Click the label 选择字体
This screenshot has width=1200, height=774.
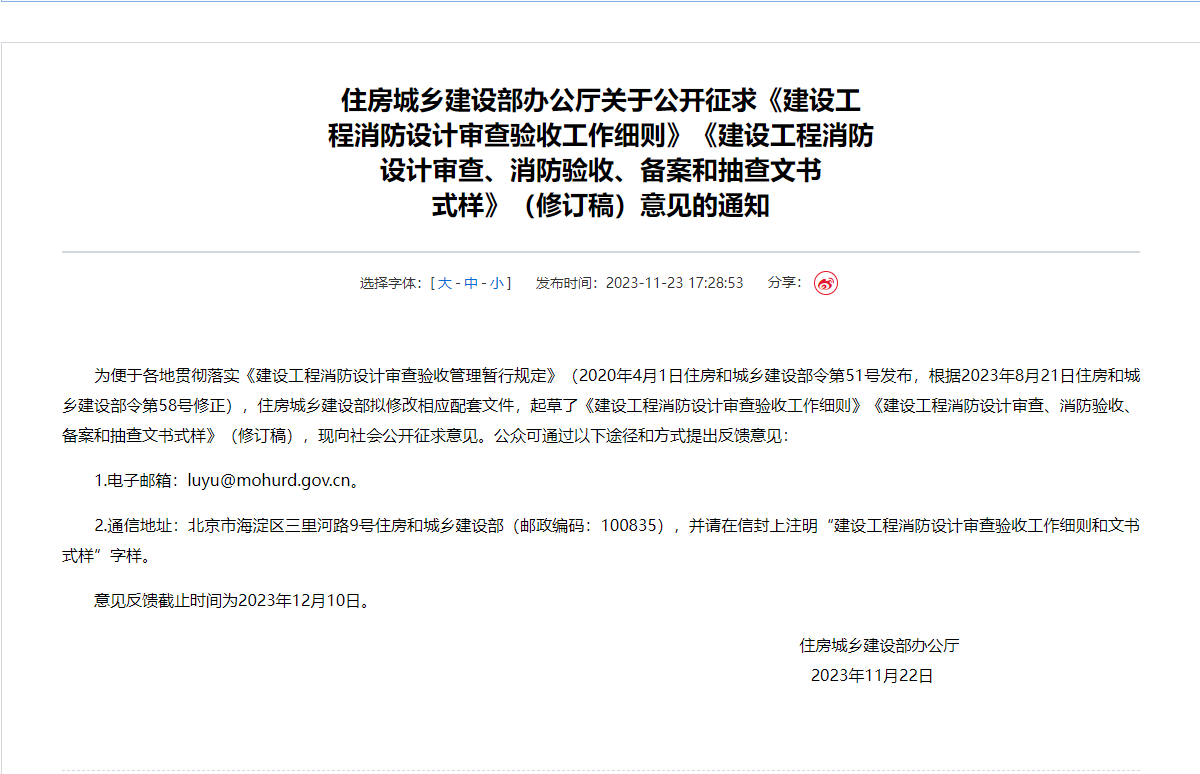click(389, 283)
